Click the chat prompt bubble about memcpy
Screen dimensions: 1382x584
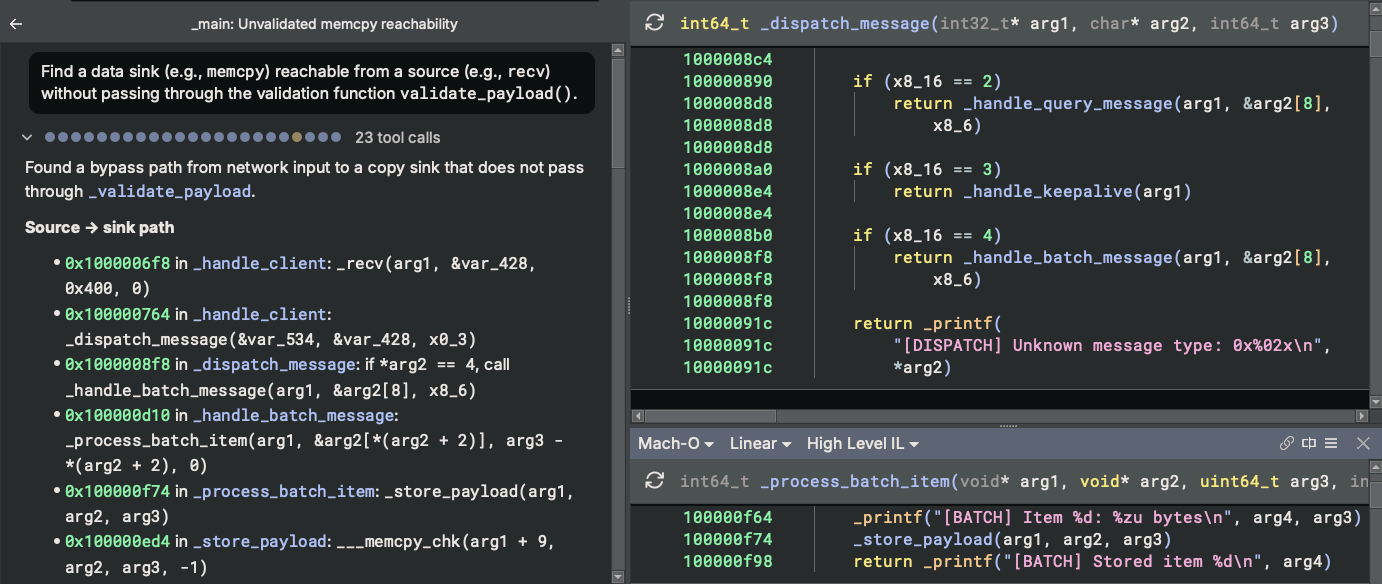[312, 83]
